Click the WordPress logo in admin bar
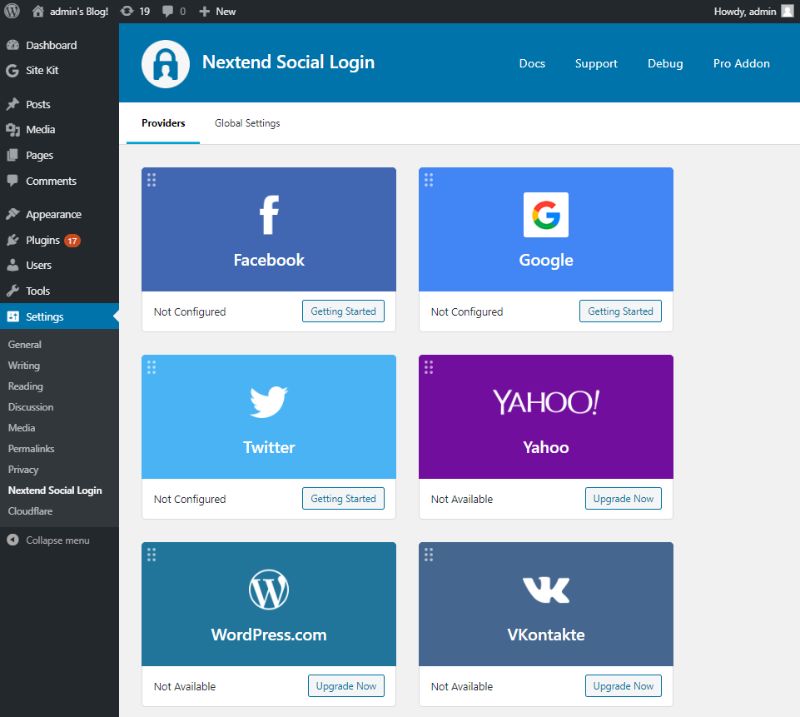The image size is (800, 717). pos(12,11)
